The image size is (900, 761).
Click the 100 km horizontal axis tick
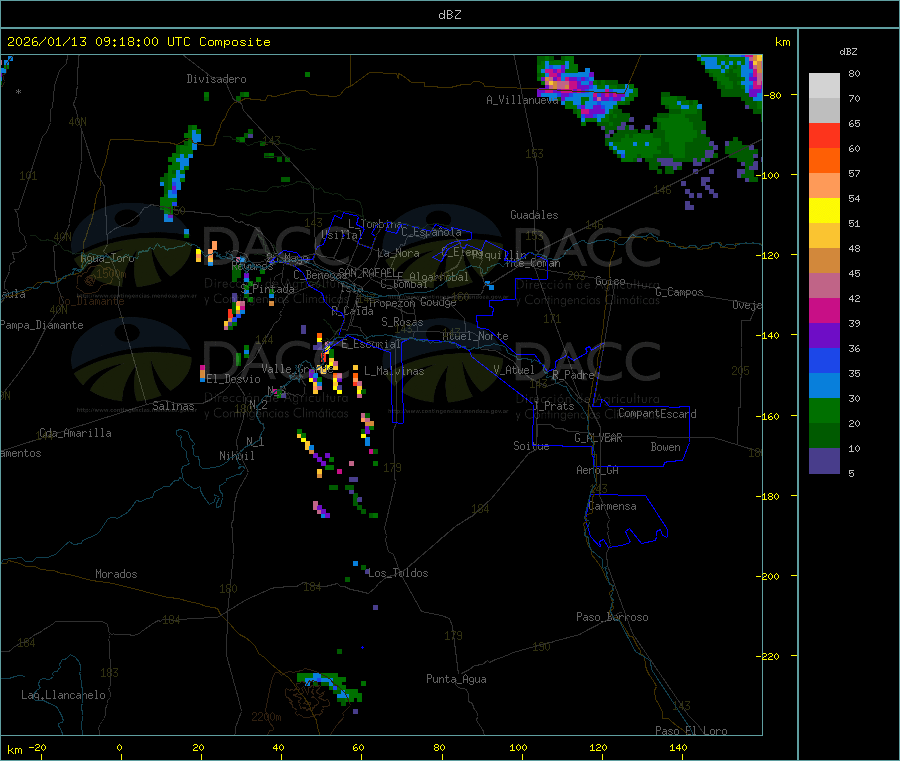coord(518,747)
